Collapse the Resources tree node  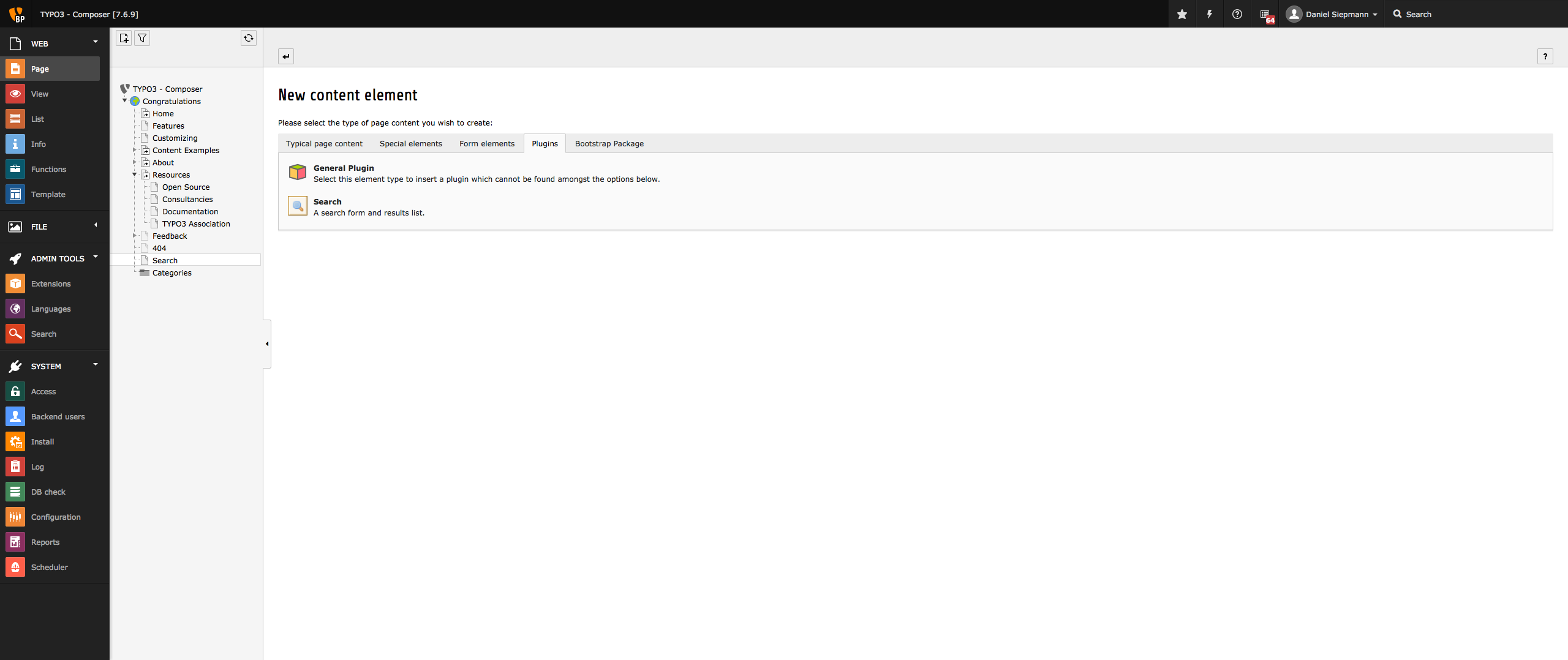tap(135, 174)
